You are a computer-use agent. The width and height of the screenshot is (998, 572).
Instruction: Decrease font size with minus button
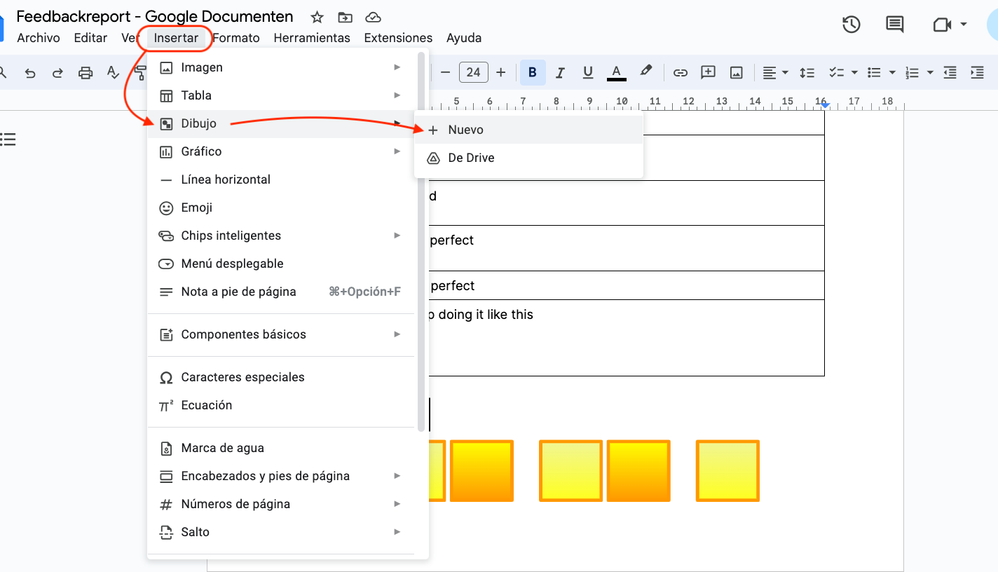pyautogui.click(x=446, y=73)
